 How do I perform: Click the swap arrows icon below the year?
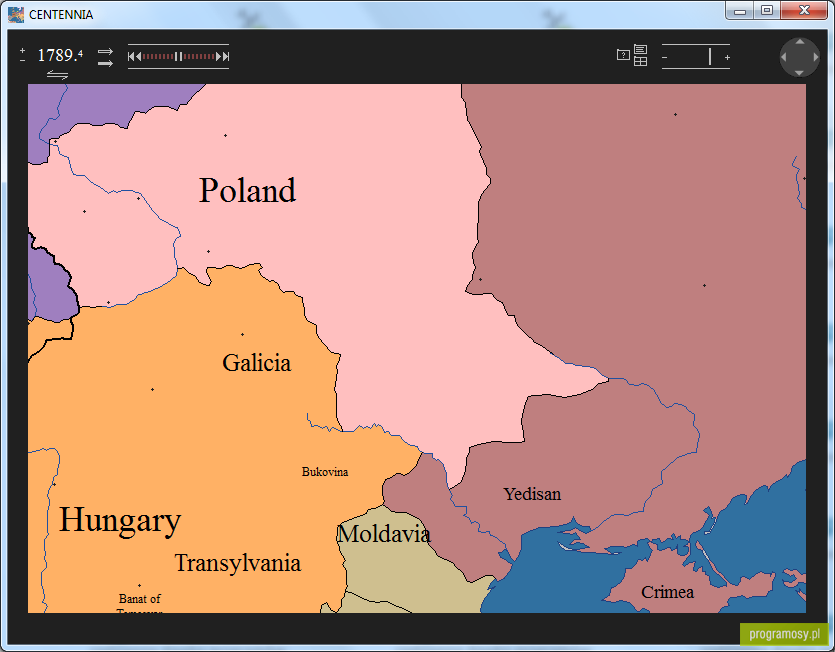pos(57,75)
